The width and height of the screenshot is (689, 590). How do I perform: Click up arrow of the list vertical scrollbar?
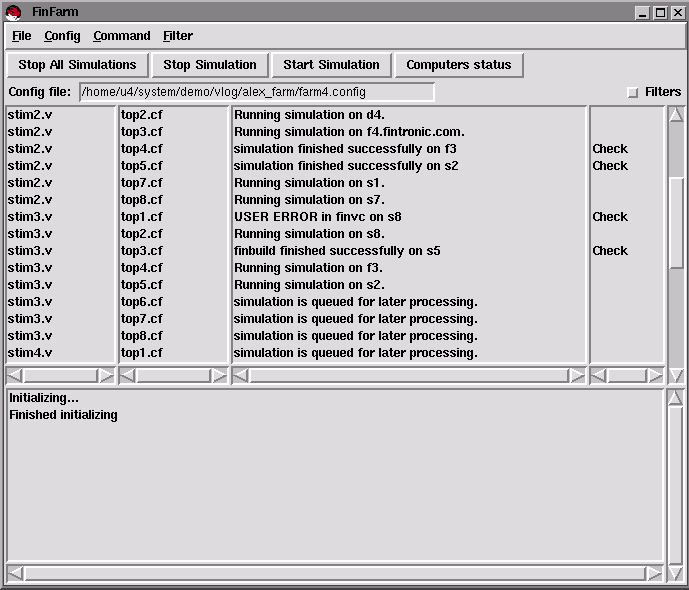pos(676,114)
